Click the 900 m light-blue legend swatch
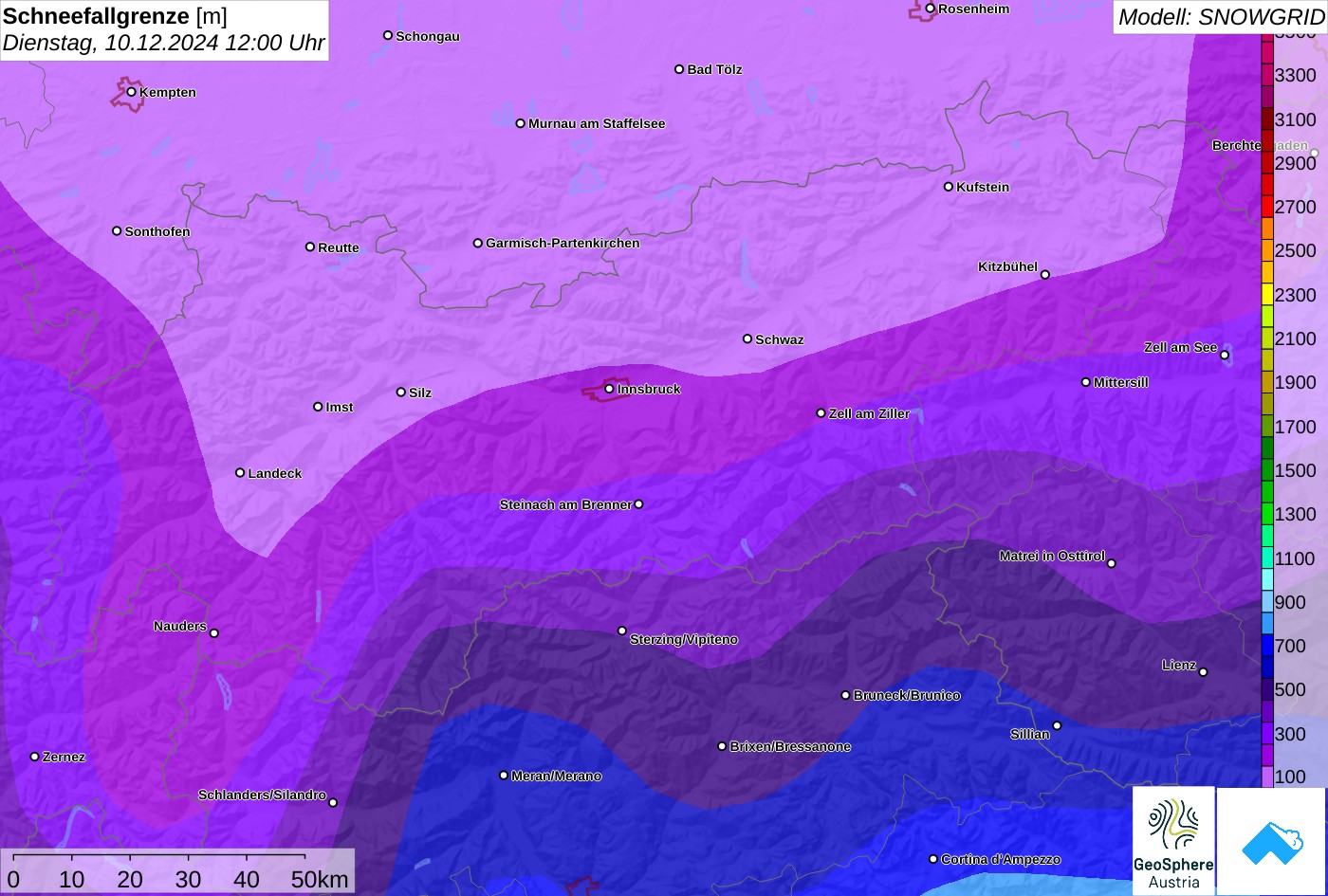The image size is (1328, 896). [x=1267, y=602]
